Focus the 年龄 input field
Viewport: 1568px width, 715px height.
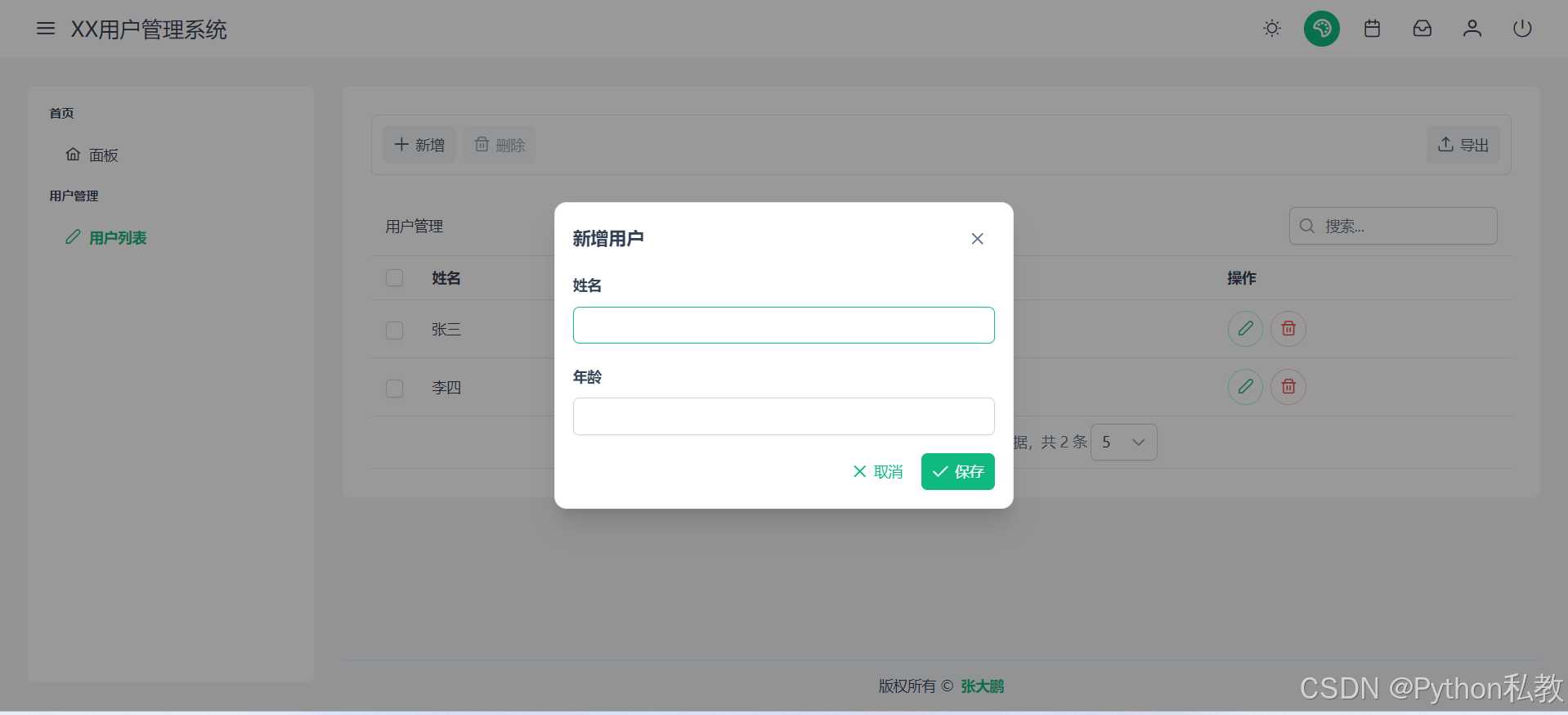click(x=784, y=416)
